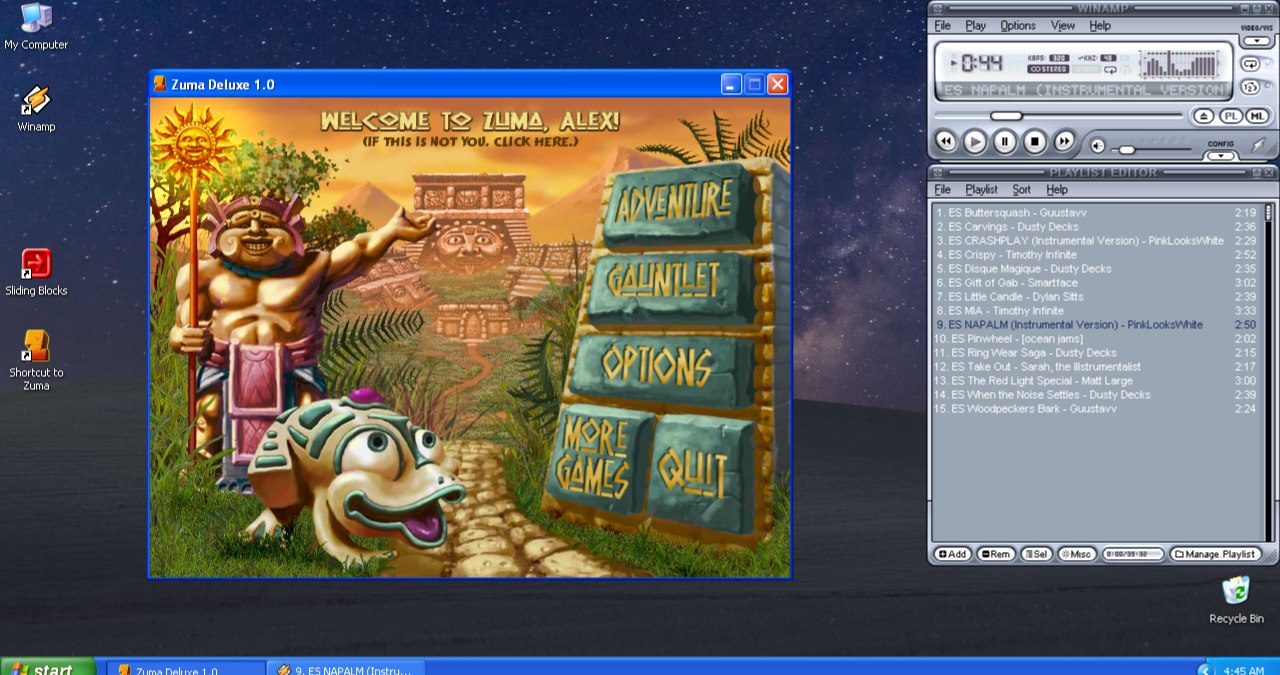
Task: Select track ES MIA - Timothy Infinite
Action: [1096, 311]
